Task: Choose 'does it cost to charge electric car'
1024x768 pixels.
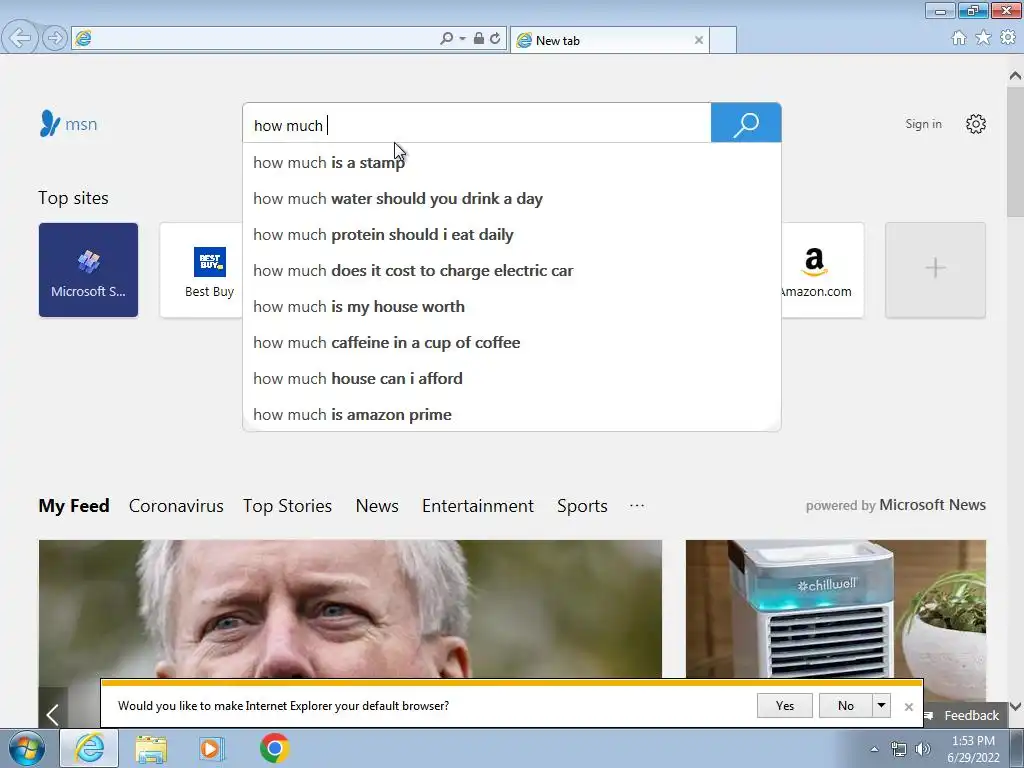Action: pyautogui.click(x=511, y=270)
